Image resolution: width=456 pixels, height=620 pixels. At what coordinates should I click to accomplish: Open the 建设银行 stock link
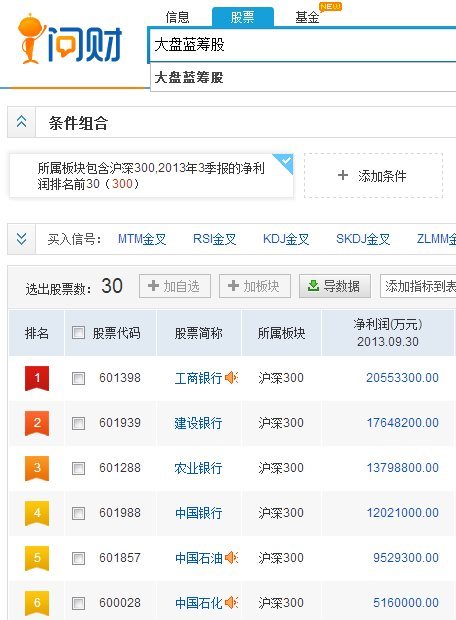(x=198, y=423)
